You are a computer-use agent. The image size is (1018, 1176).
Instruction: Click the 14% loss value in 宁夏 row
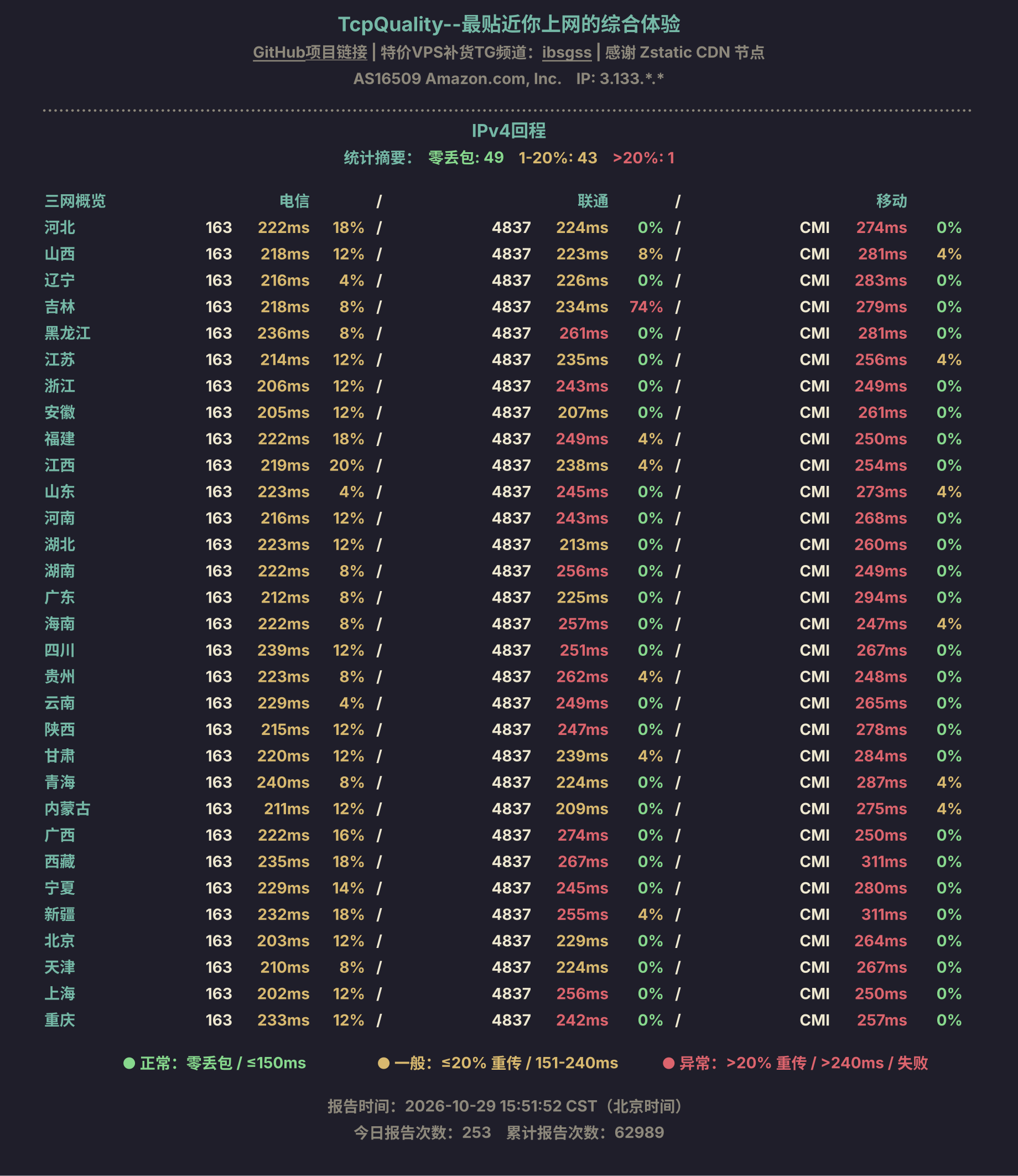tap(348, 888)
